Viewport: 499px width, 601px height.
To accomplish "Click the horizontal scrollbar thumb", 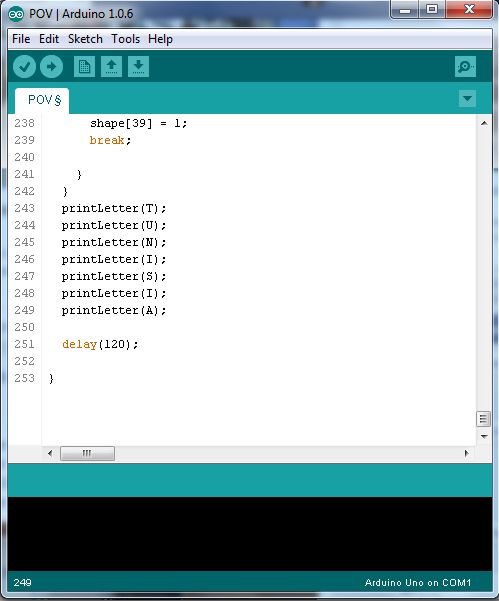I will (x=87, y=453).
